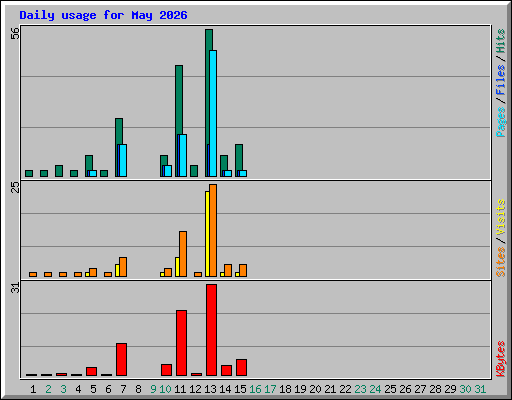Click the red "KBytes" legend label

pyautogui.click(x=500, y=359)
